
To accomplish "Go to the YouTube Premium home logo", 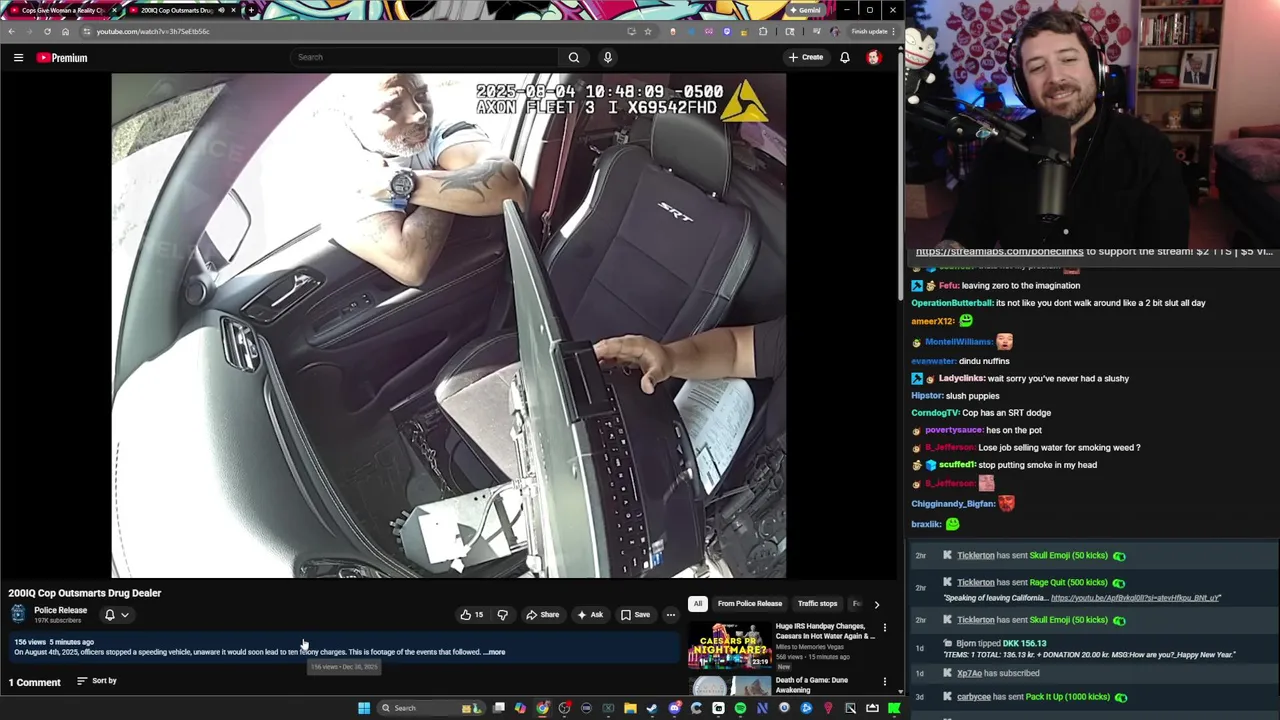I will tap(62, 58).
